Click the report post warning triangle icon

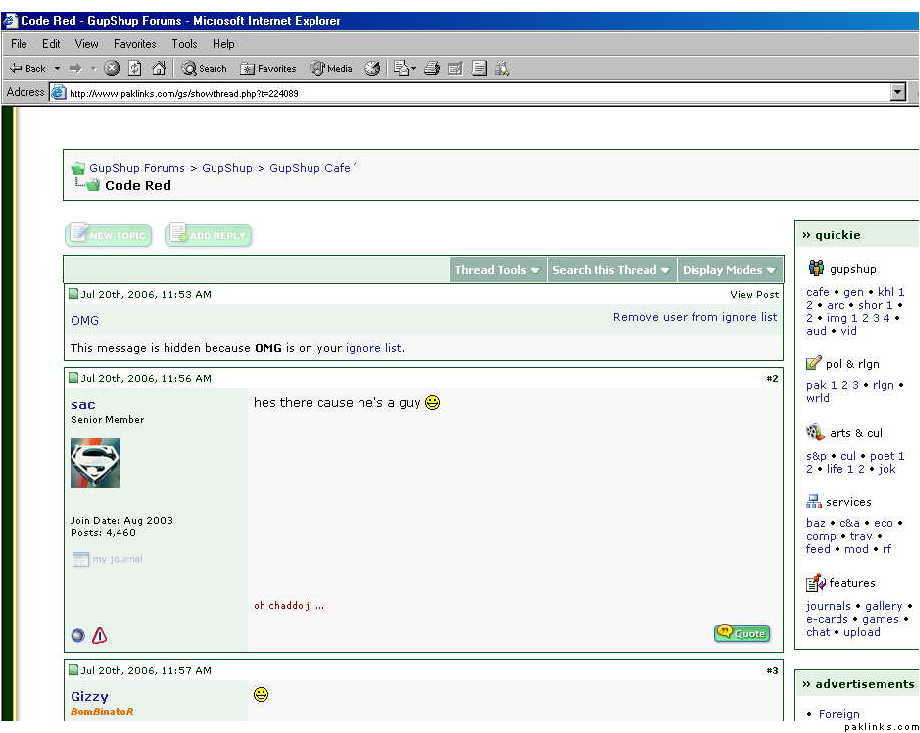pos(99,635)
